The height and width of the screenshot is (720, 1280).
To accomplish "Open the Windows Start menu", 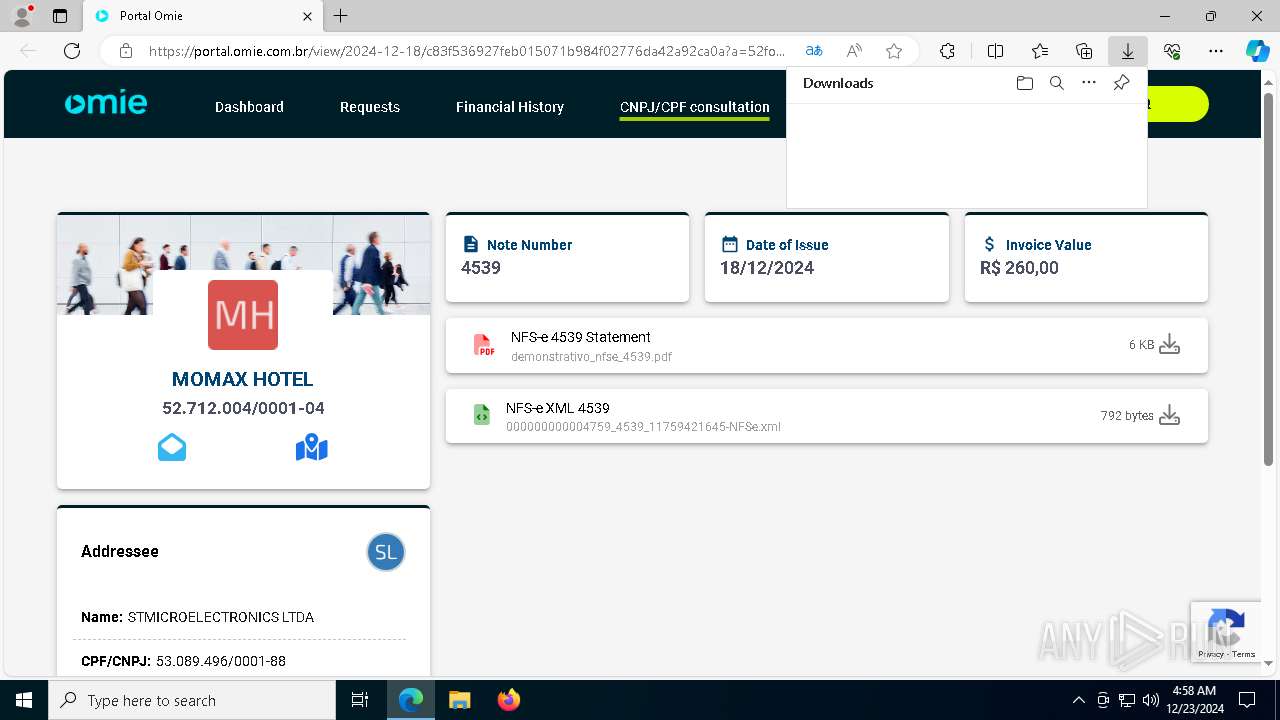I will (x=24, y=700).
